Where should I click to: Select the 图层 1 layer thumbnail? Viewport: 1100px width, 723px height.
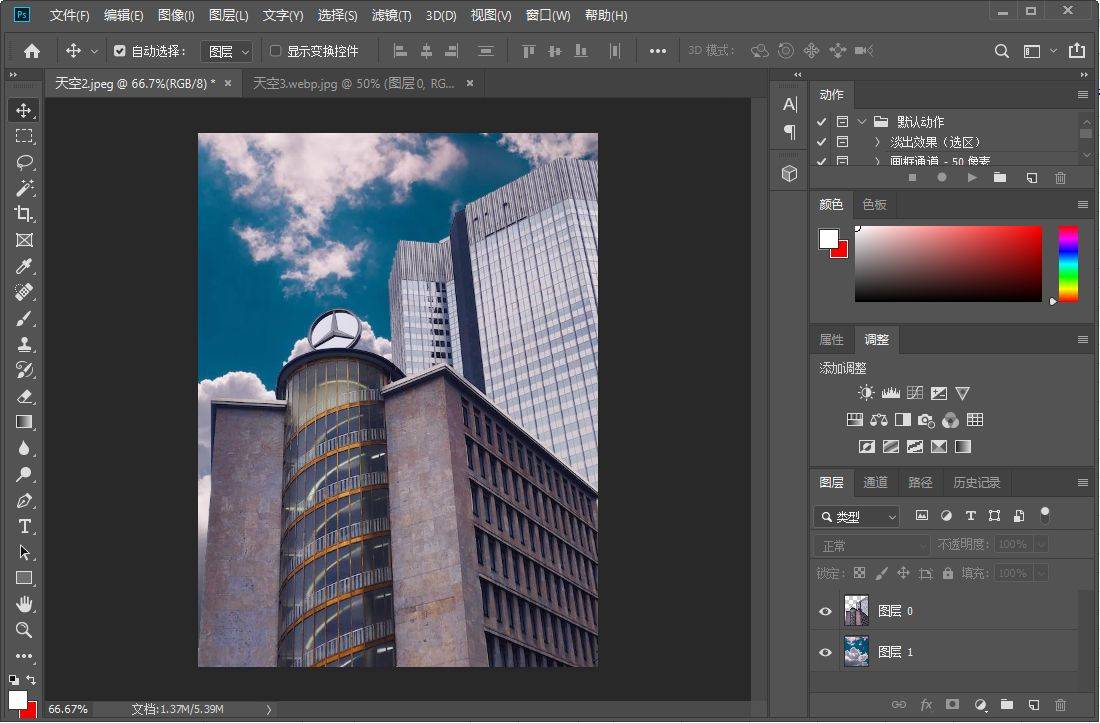(856, 652)
